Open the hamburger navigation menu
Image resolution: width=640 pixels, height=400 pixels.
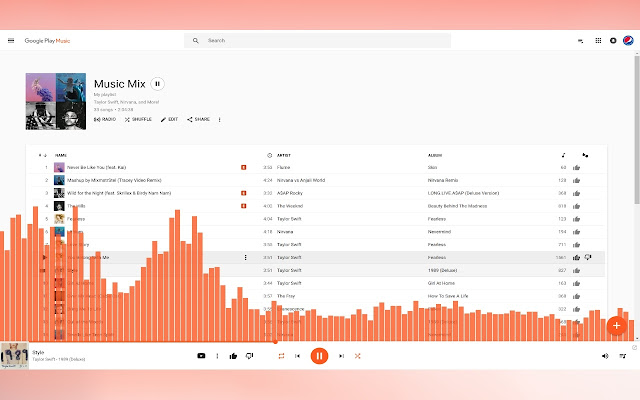tap(11, 40)
